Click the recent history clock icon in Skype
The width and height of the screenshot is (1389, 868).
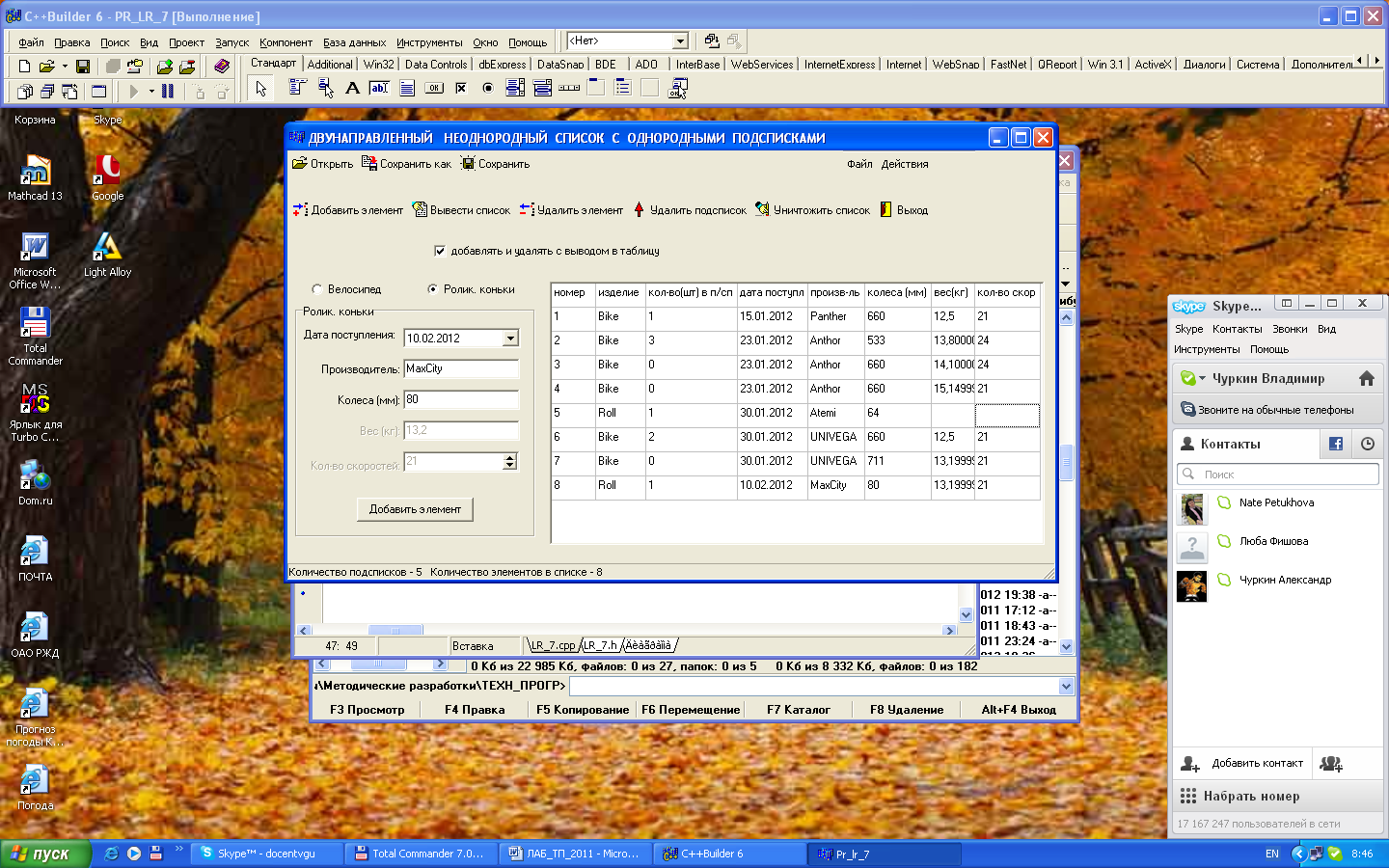(1368, 444)
